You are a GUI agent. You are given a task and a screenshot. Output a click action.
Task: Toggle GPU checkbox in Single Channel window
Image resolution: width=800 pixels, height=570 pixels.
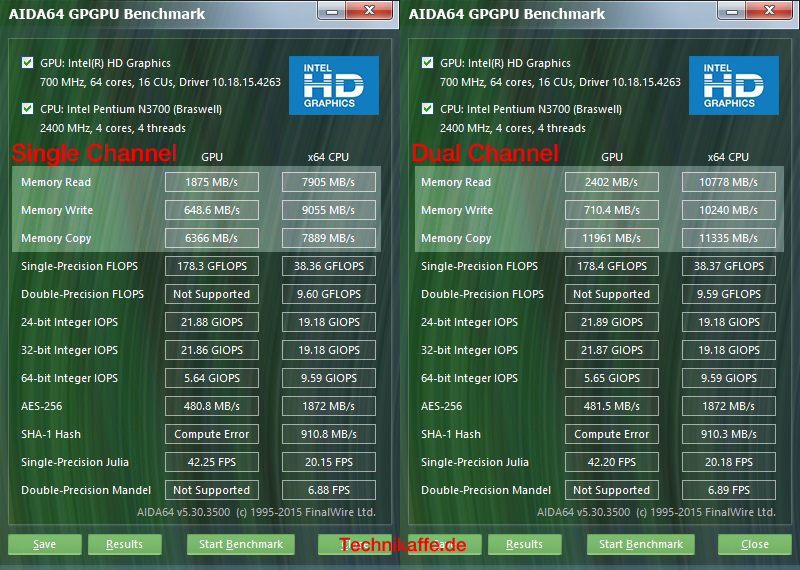pyautogui.click(x=28, y=63)
